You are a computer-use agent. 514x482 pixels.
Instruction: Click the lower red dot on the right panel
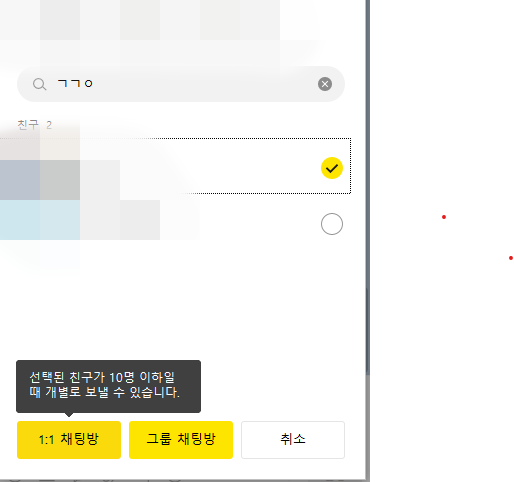coord(511,258)
